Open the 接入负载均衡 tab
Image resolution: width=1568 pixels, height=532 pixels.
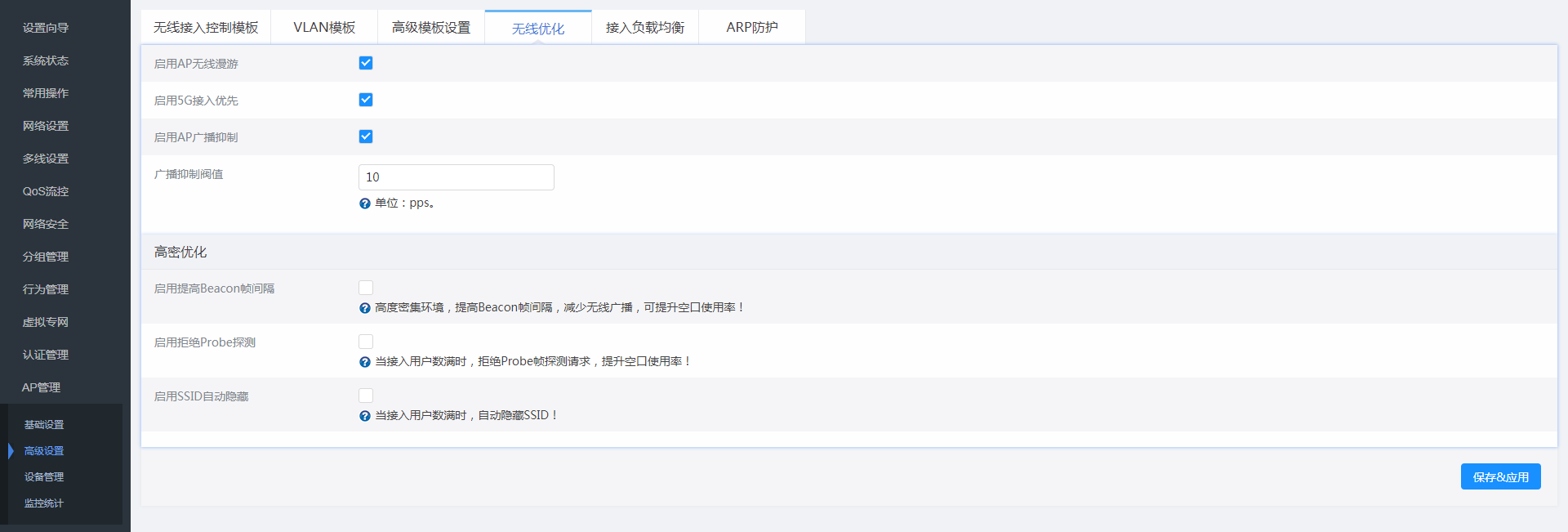645,28
